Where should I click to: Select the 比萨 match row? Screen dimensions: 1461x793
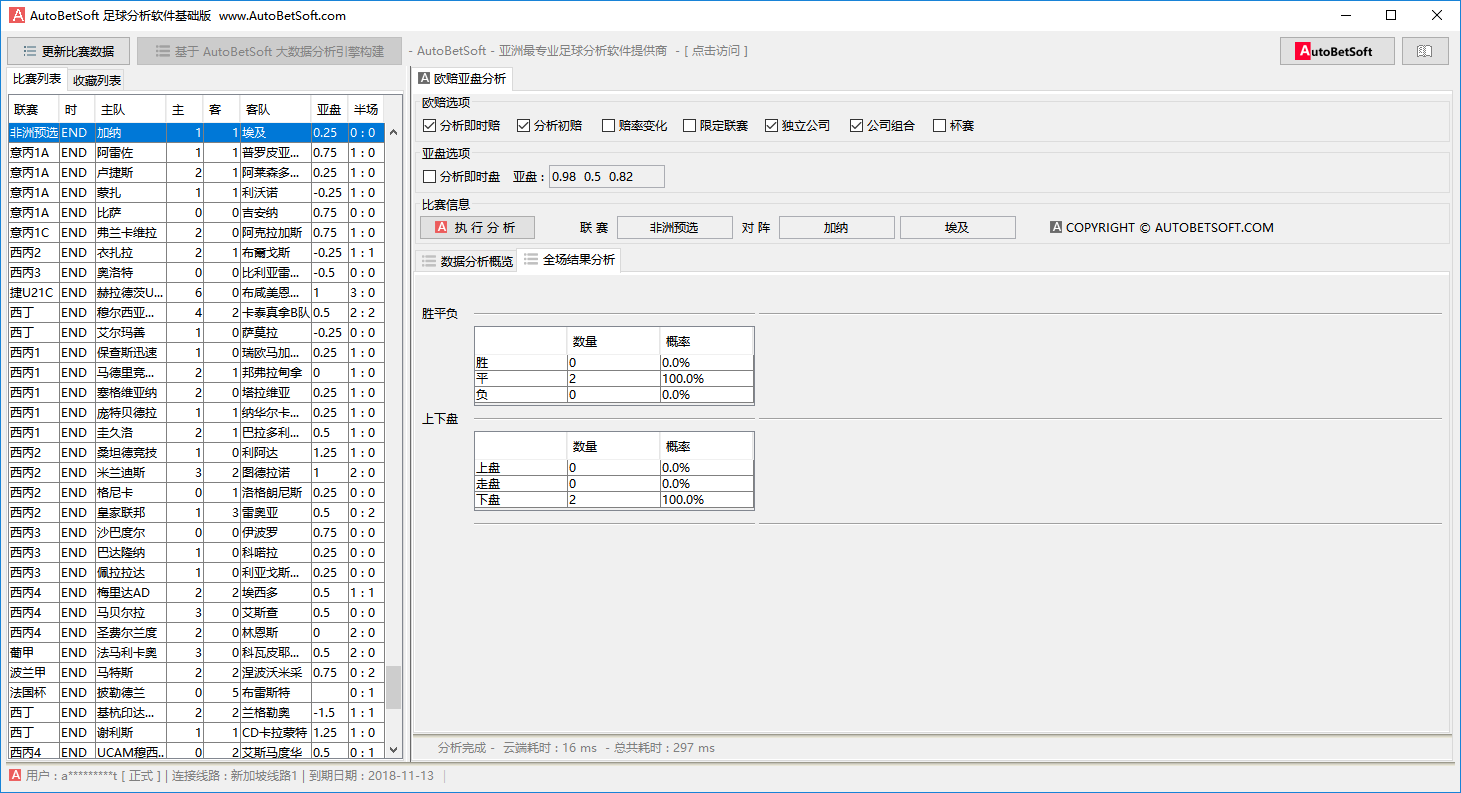[x=196, y=213]
